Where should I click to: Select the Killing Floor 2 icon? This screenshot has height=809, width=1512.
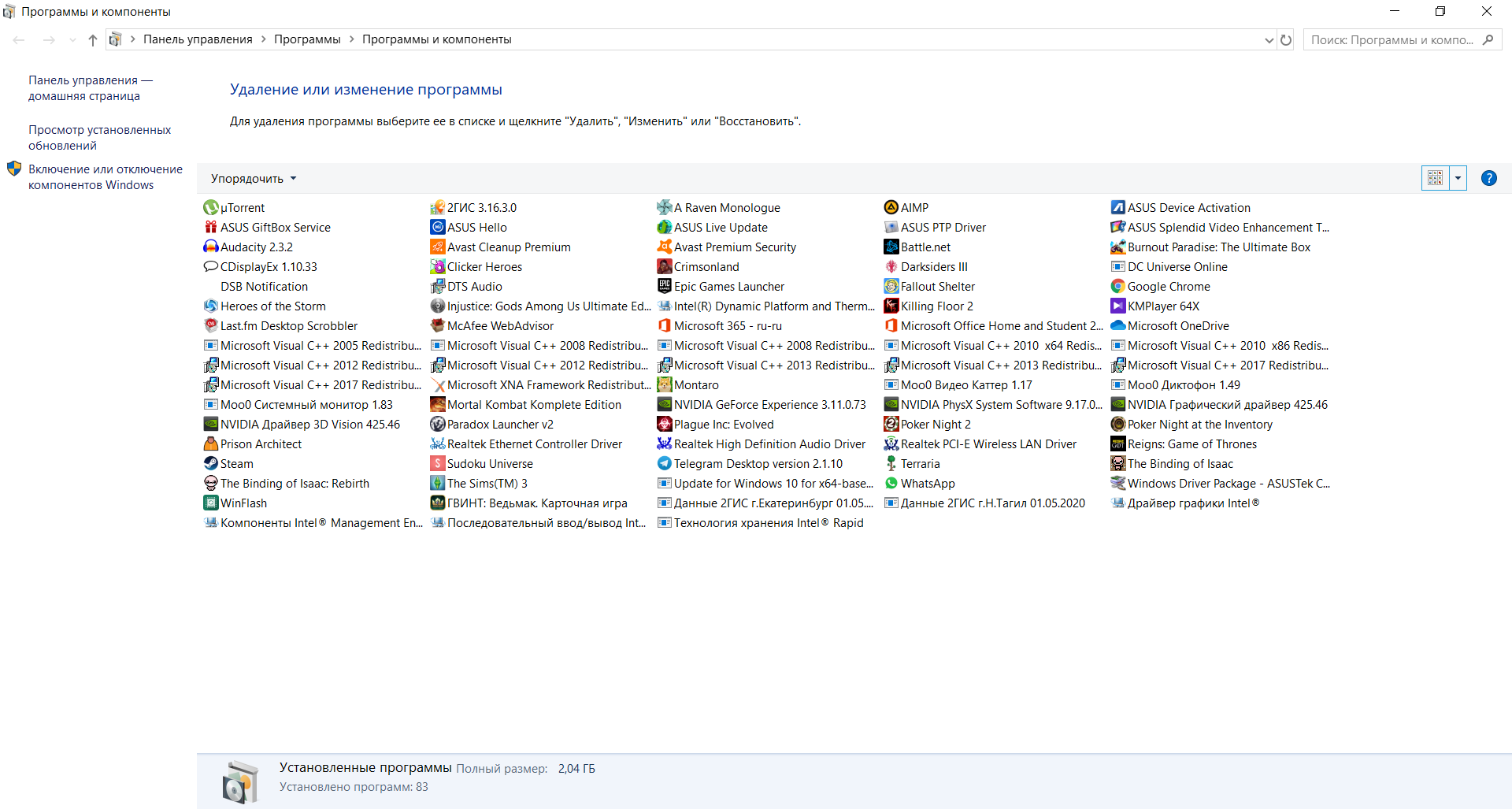pos(891,306)
